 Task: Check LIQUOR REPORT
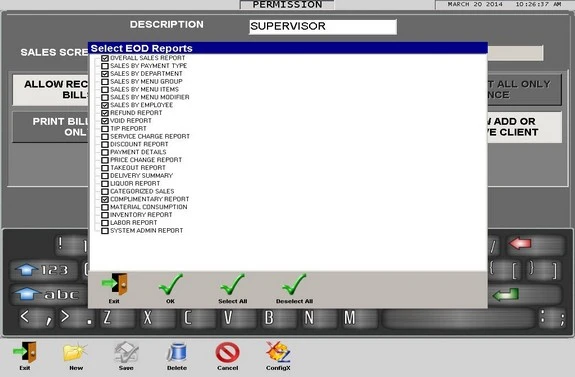(105, 184)
